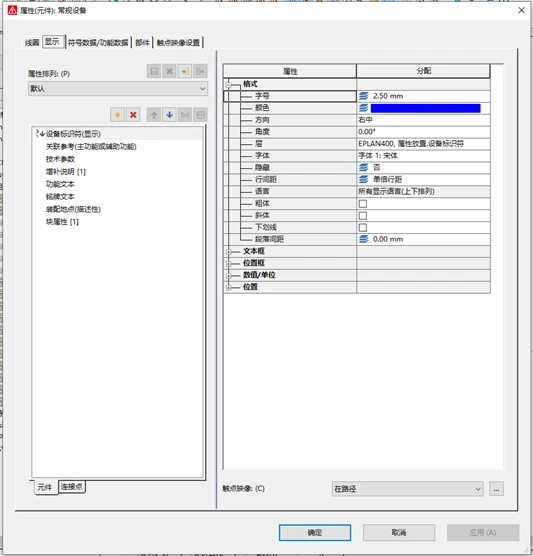Select 功能文本 in the property list
The image size is (533, 556).
tap(60, 184)
